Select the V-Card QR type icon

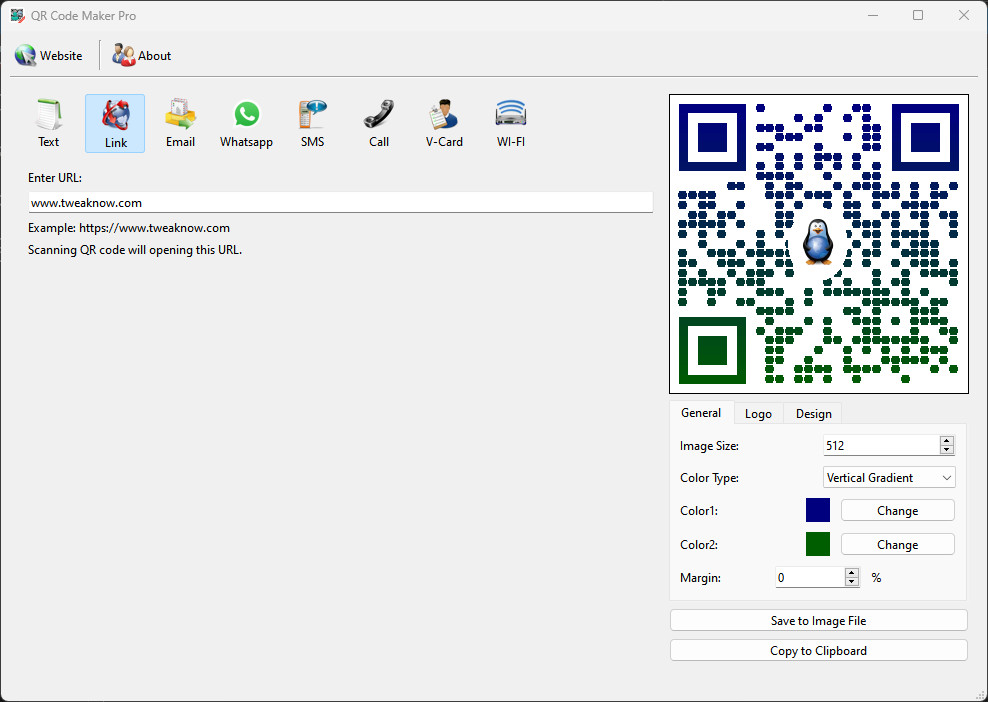pos(444,123)
